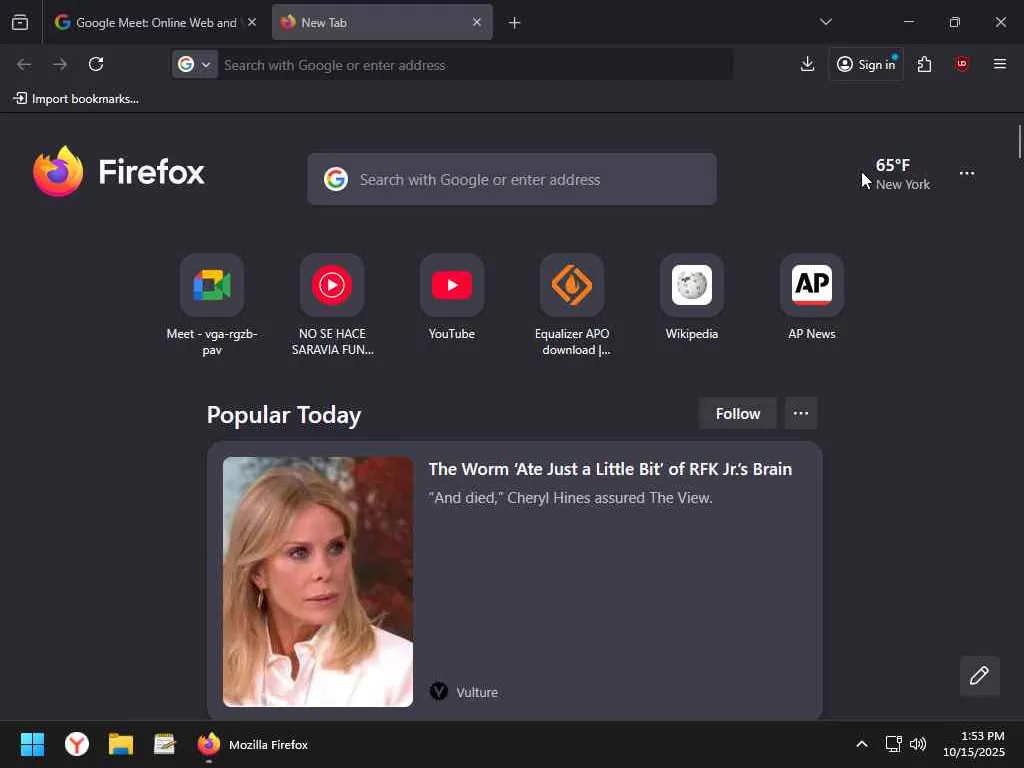Open the YouTube shortcut tile
This screenshot has width=1024, height=768.
point(452,298)
